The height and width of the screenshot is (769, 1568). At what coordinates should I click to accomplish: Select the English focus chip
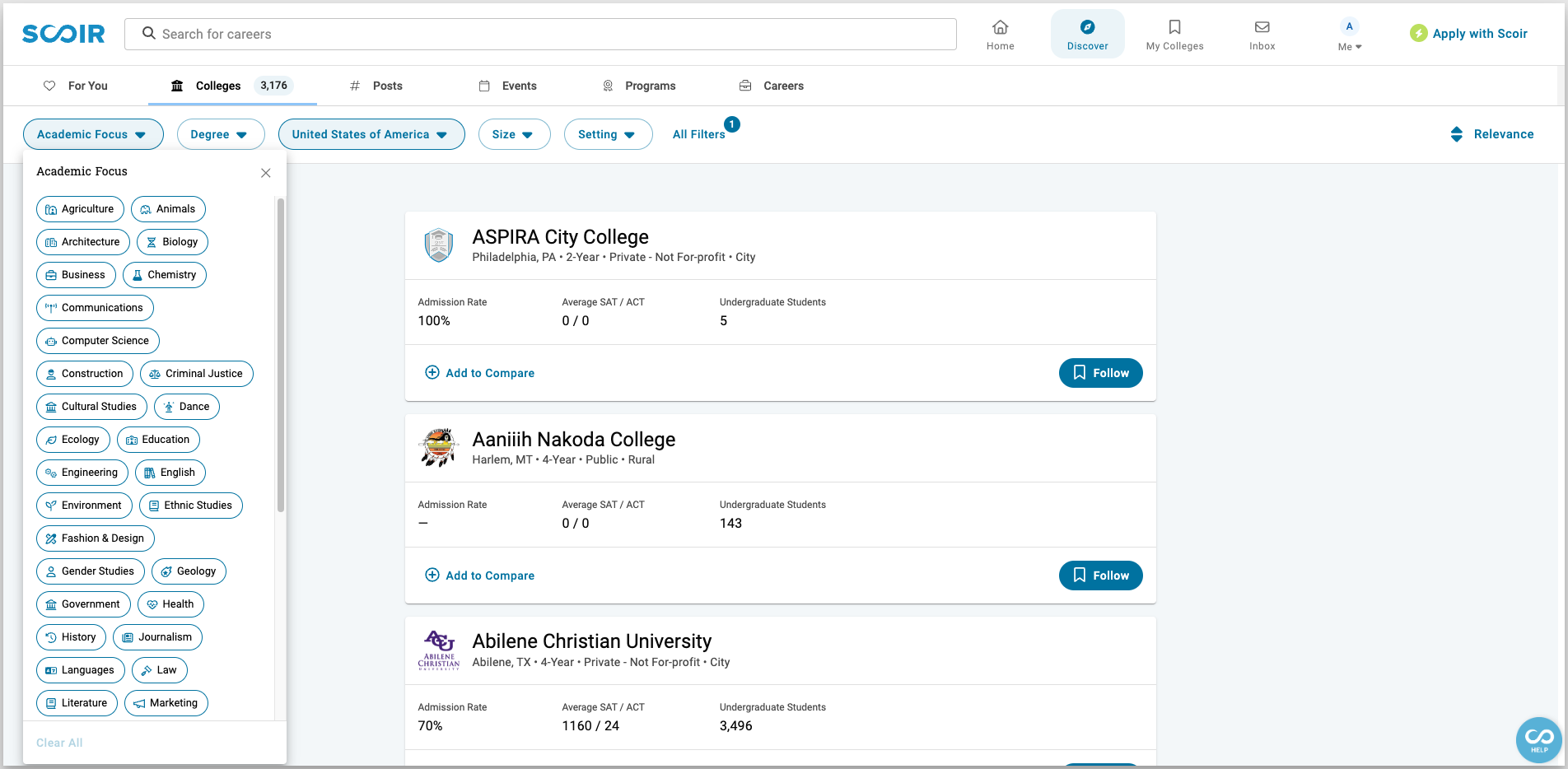[x=170, y=473]
